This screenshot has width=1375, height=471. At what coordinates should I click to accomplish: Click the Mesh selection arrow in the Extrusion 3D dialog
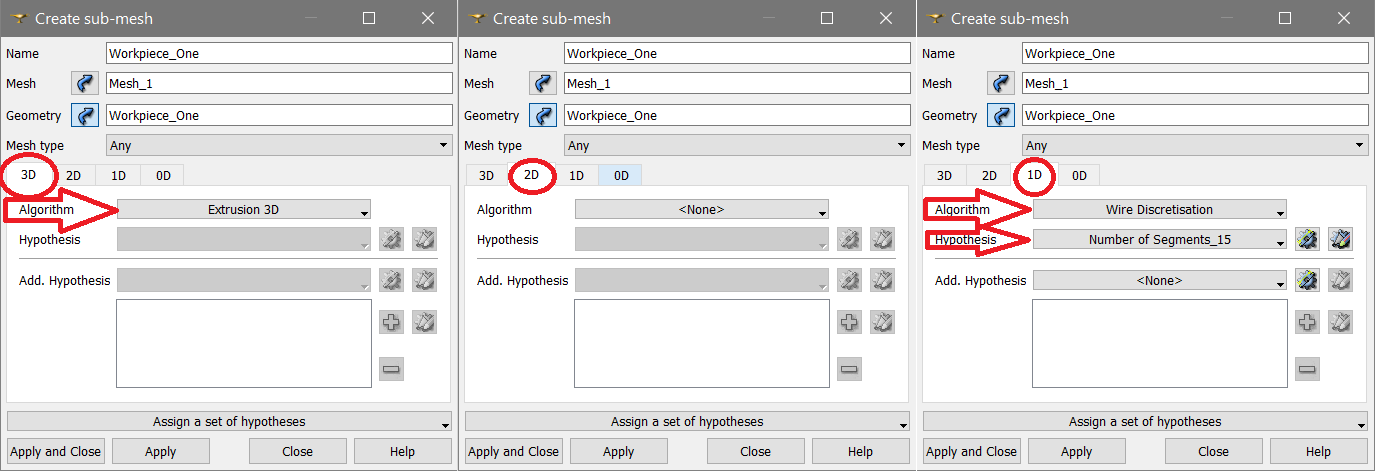click(84, 84)
